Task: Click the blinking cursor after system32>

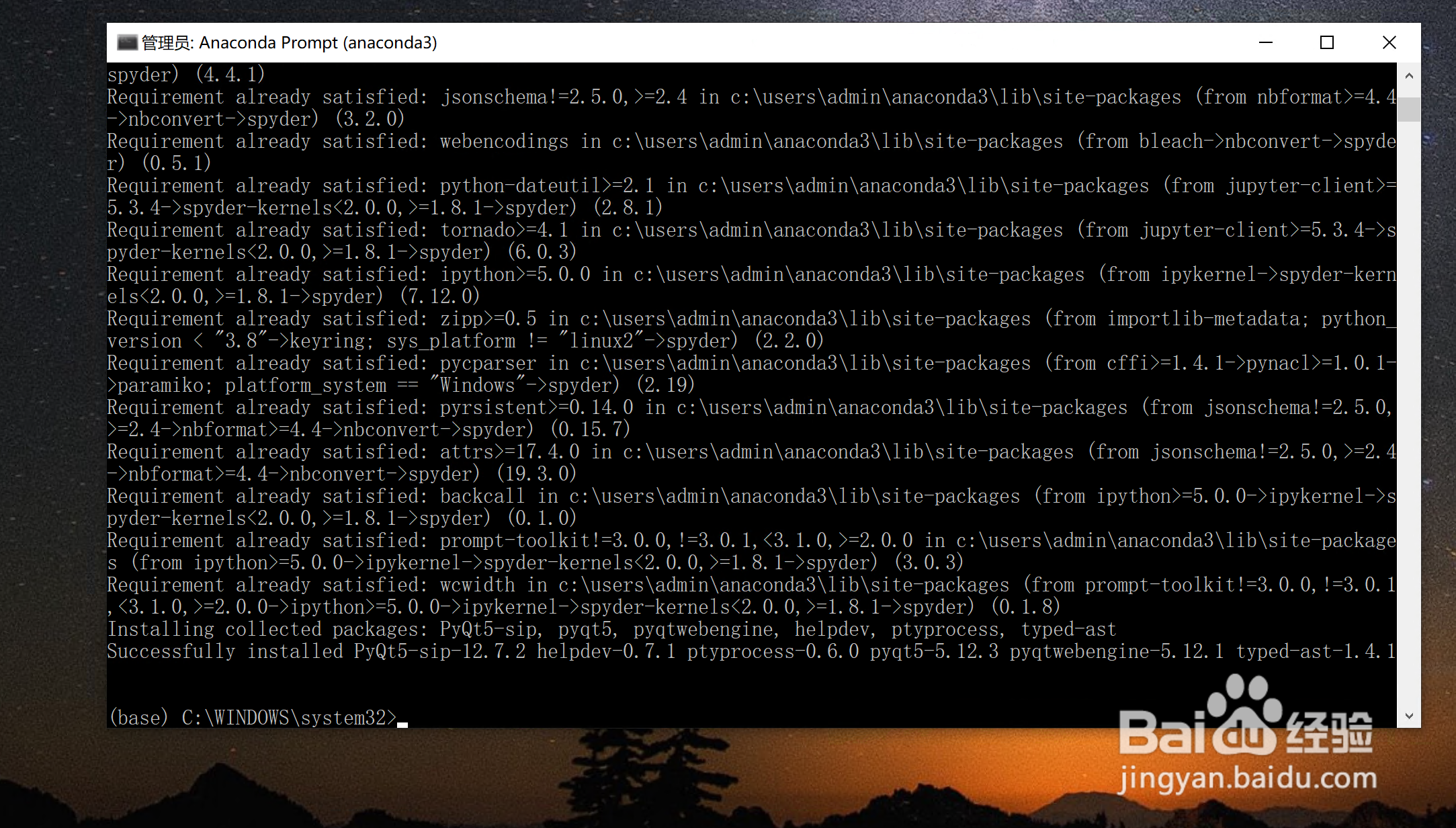Action: coord(402,723)
